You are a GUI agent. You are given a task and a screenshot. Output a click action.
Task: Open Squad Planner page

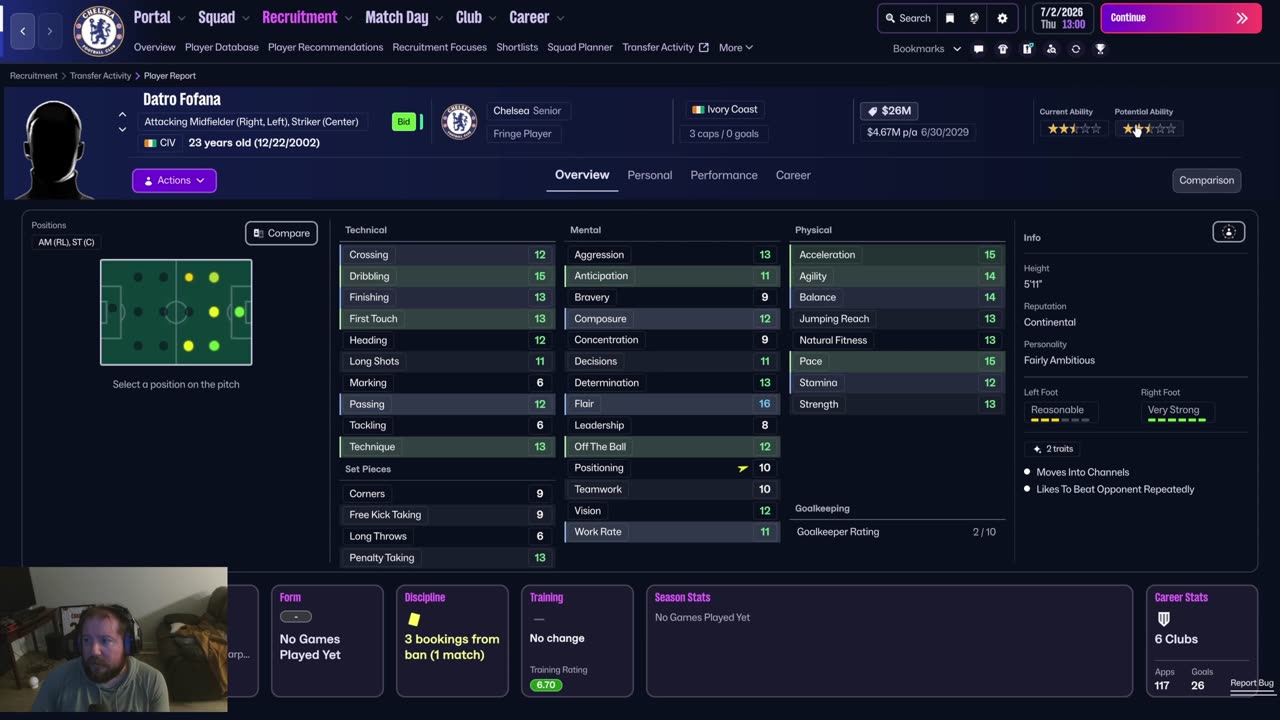tap(580, 48)
